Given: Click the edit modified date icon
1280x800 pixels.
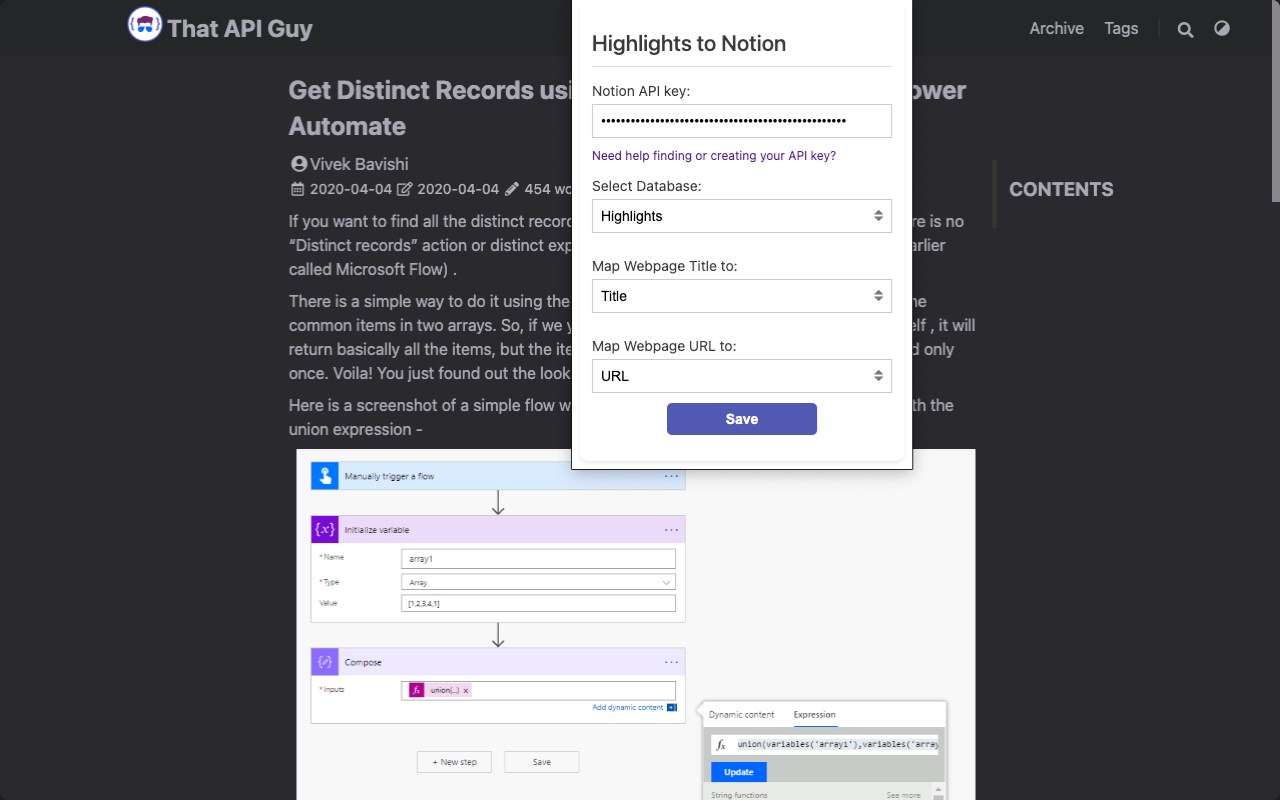Looking at the screenshot, I should [405, 189].
